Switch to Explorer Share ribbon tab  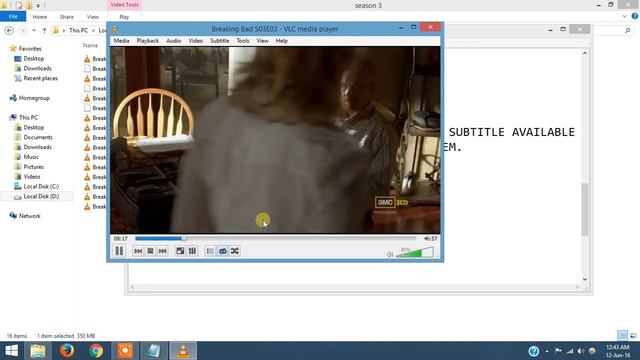[x=67, y=17]
